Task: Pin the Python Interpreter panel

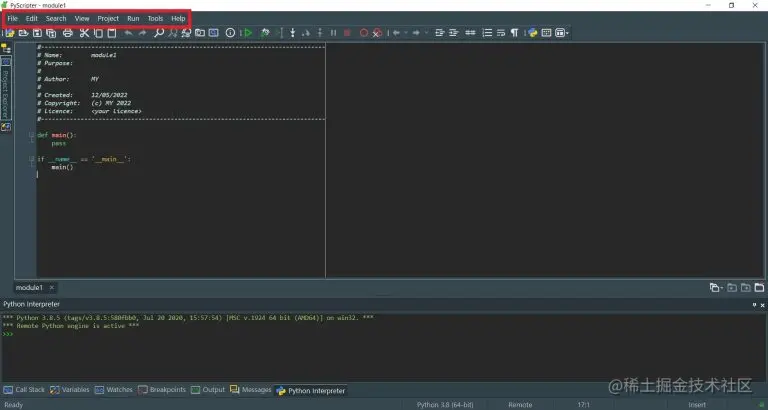Action: [x=754, y=305]
